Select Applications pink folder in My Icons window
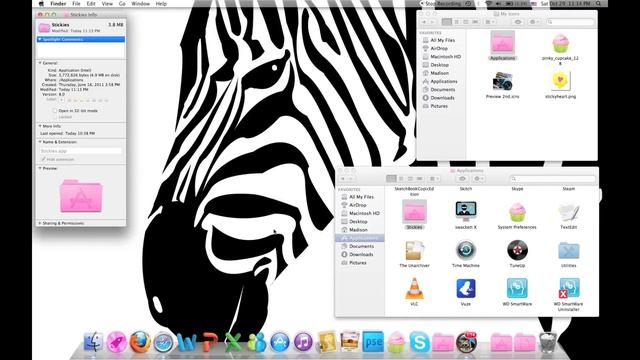640x360 pixels. [x=502, y=43]
